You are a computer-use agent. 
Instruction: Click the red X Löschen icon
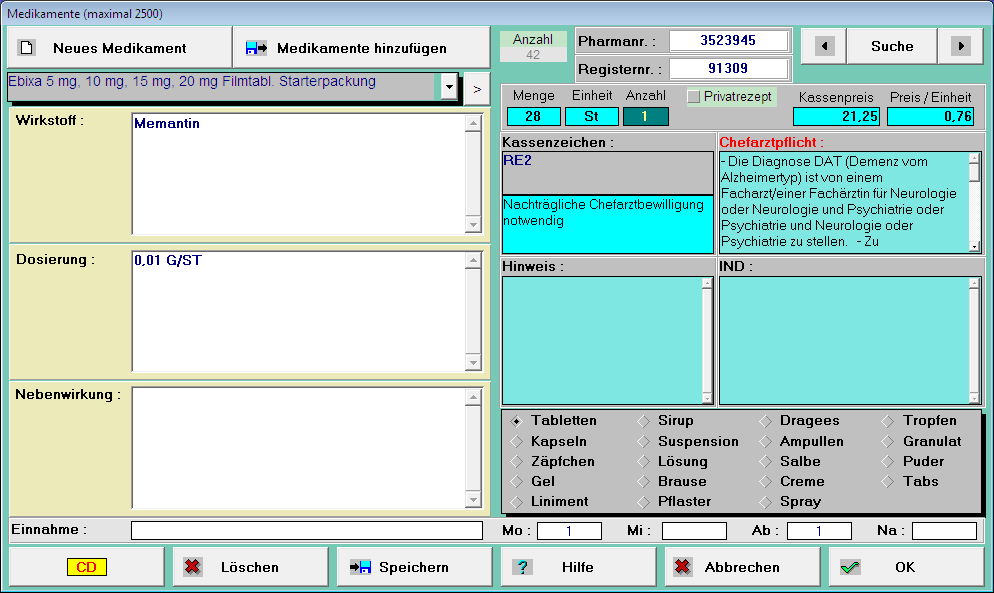click(x=193, y=567)
